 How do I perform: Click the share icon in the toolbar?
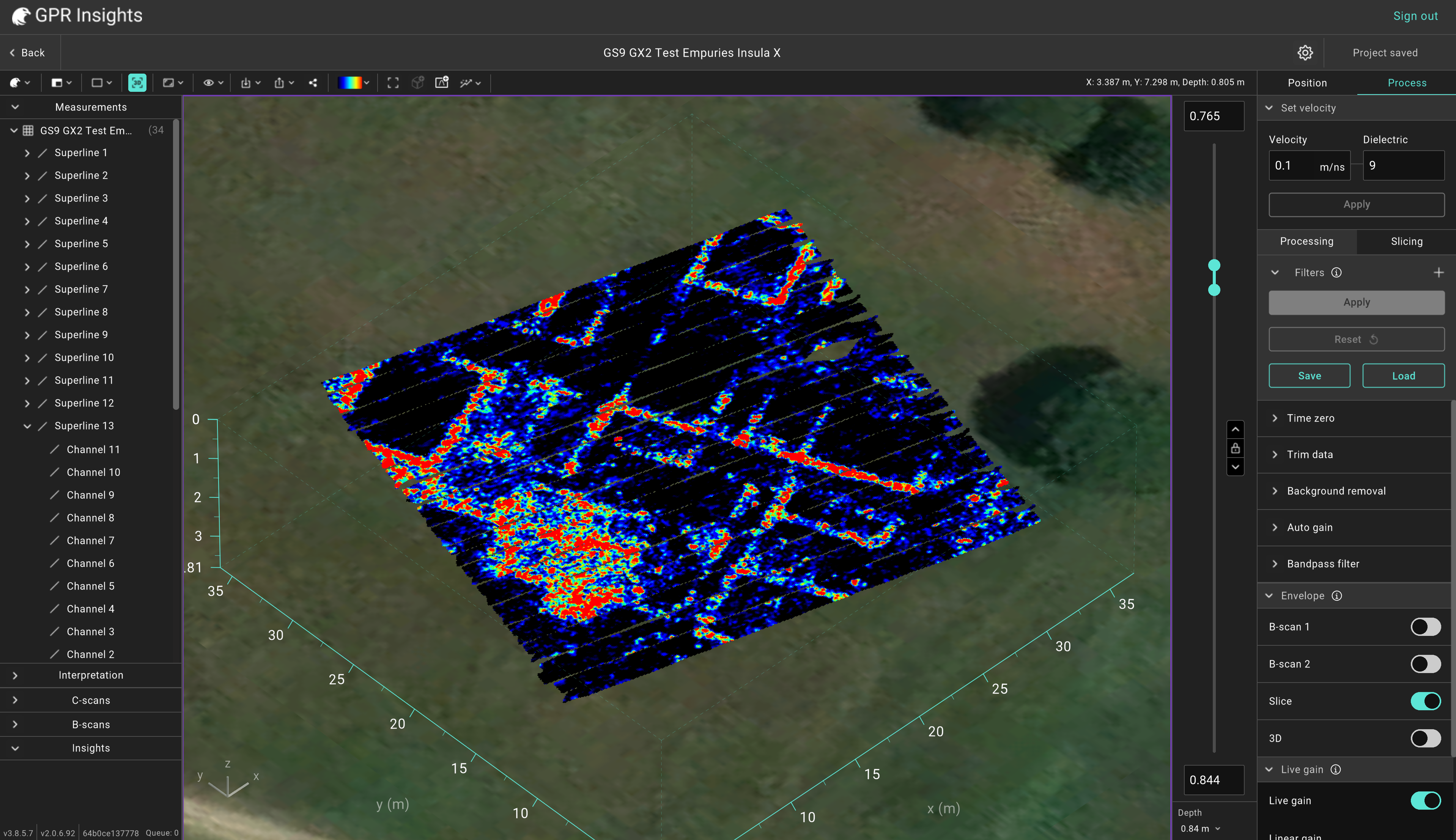pyautogui.click(x=313, y=82)
